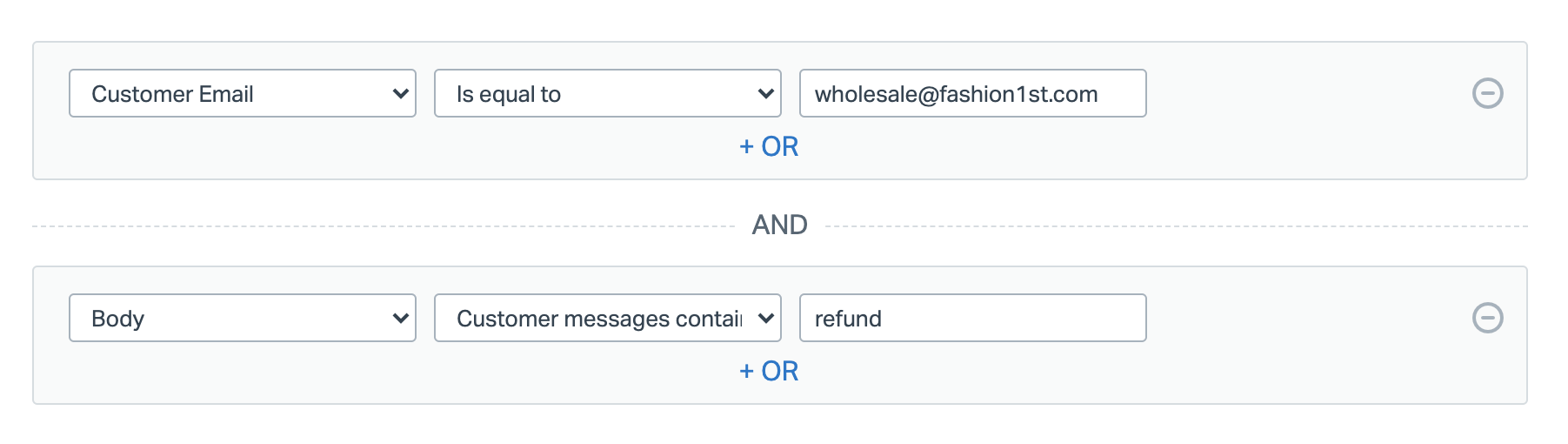The width and height of the screenshot is (1568, 444).
Task: Click the chevron arrow on Body select
Action: [x=401, y=318]
